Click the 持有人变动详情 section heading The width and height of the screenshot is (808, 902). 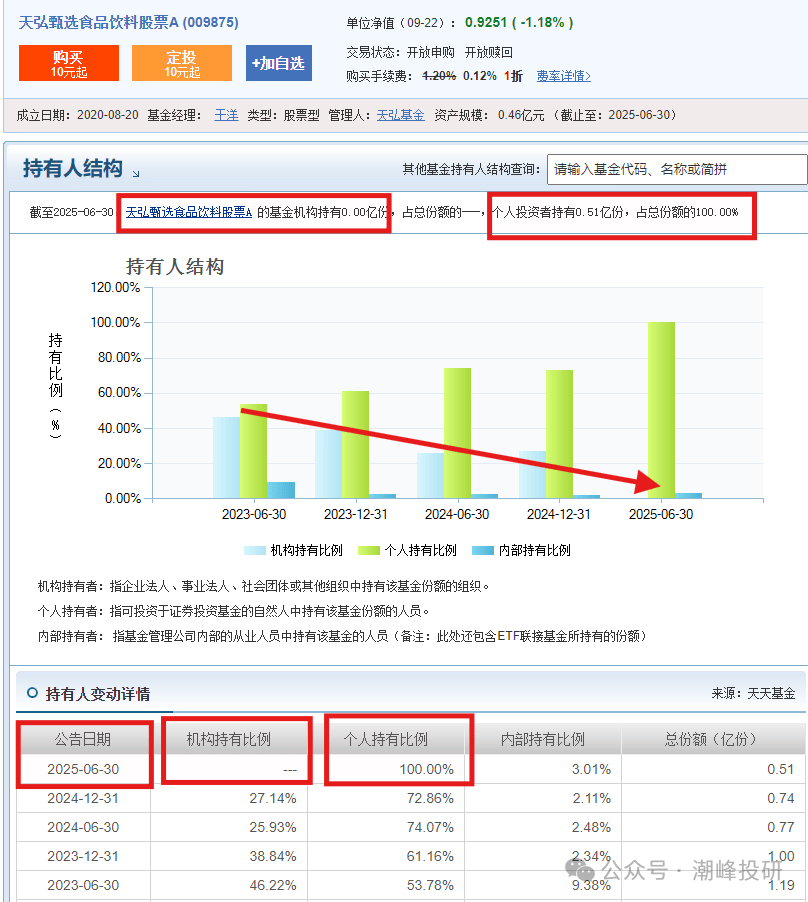pos(98,694)
